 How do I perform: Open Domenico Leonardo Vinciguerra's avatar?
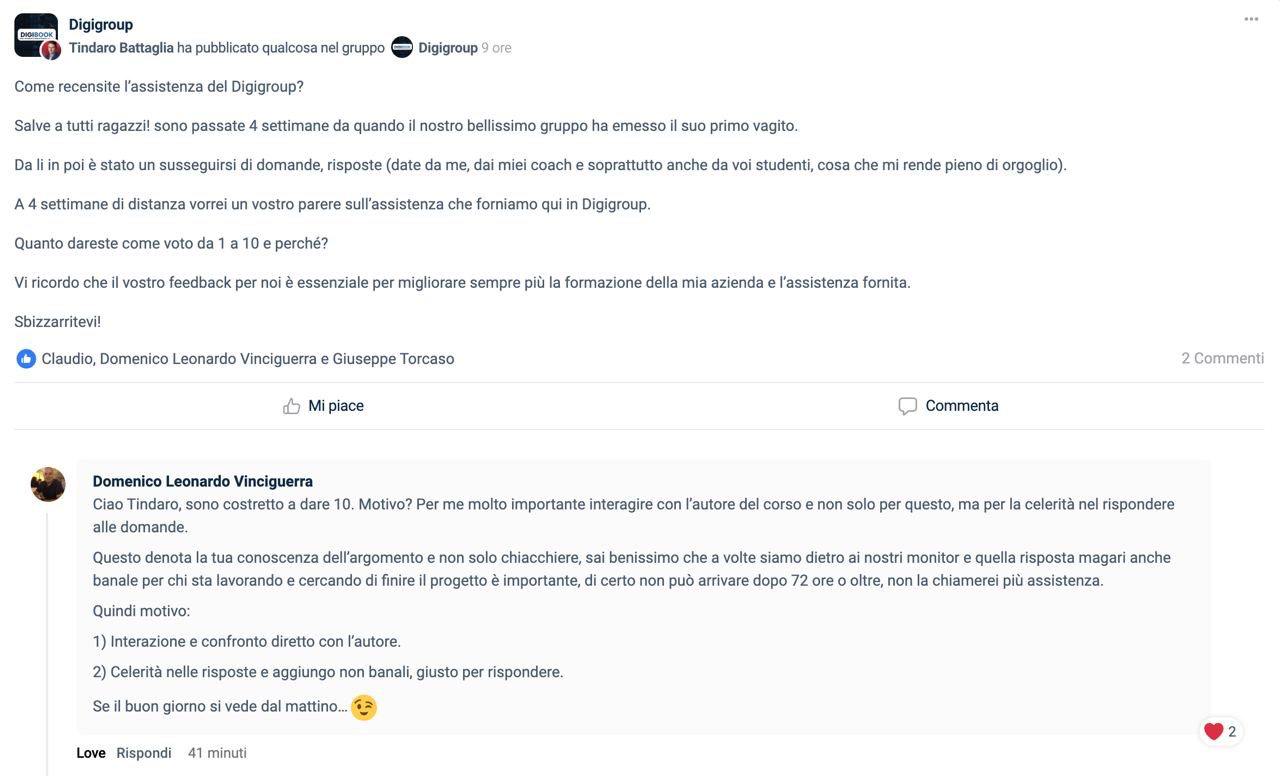coord(48,484)
